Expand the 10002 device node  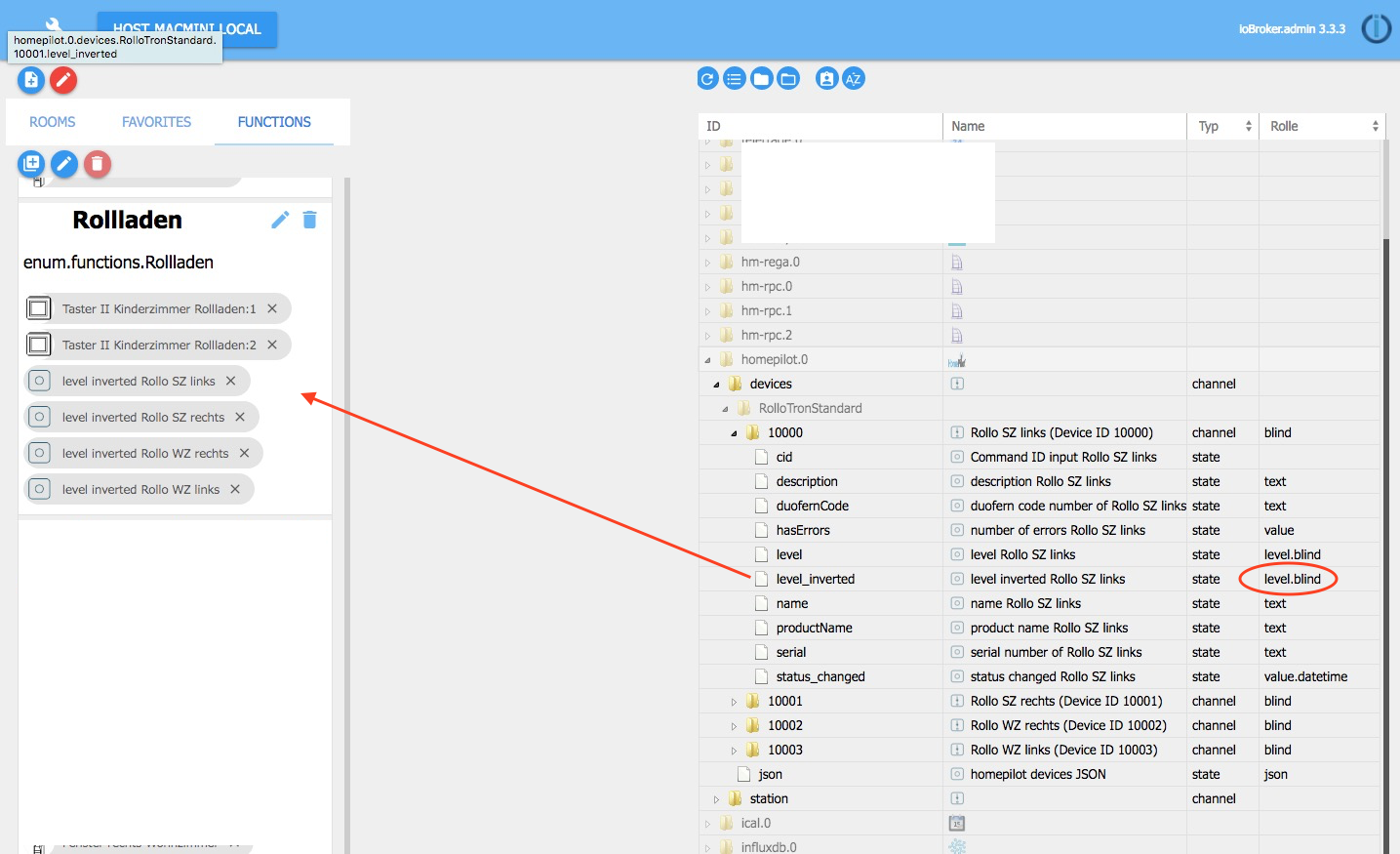point(734,726)
